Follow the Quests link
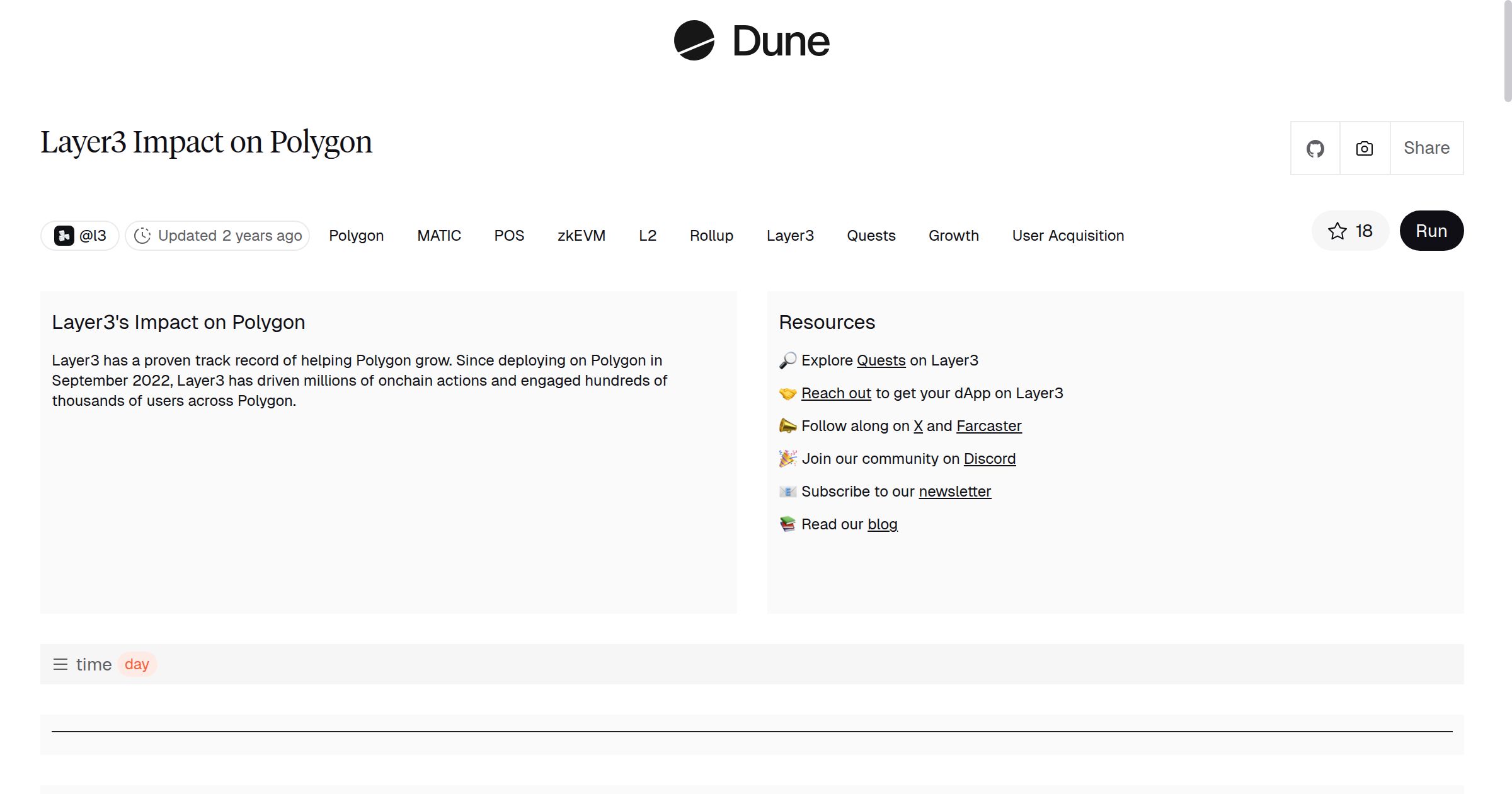This screenshot has height=794, width=1512. [881, 360]
